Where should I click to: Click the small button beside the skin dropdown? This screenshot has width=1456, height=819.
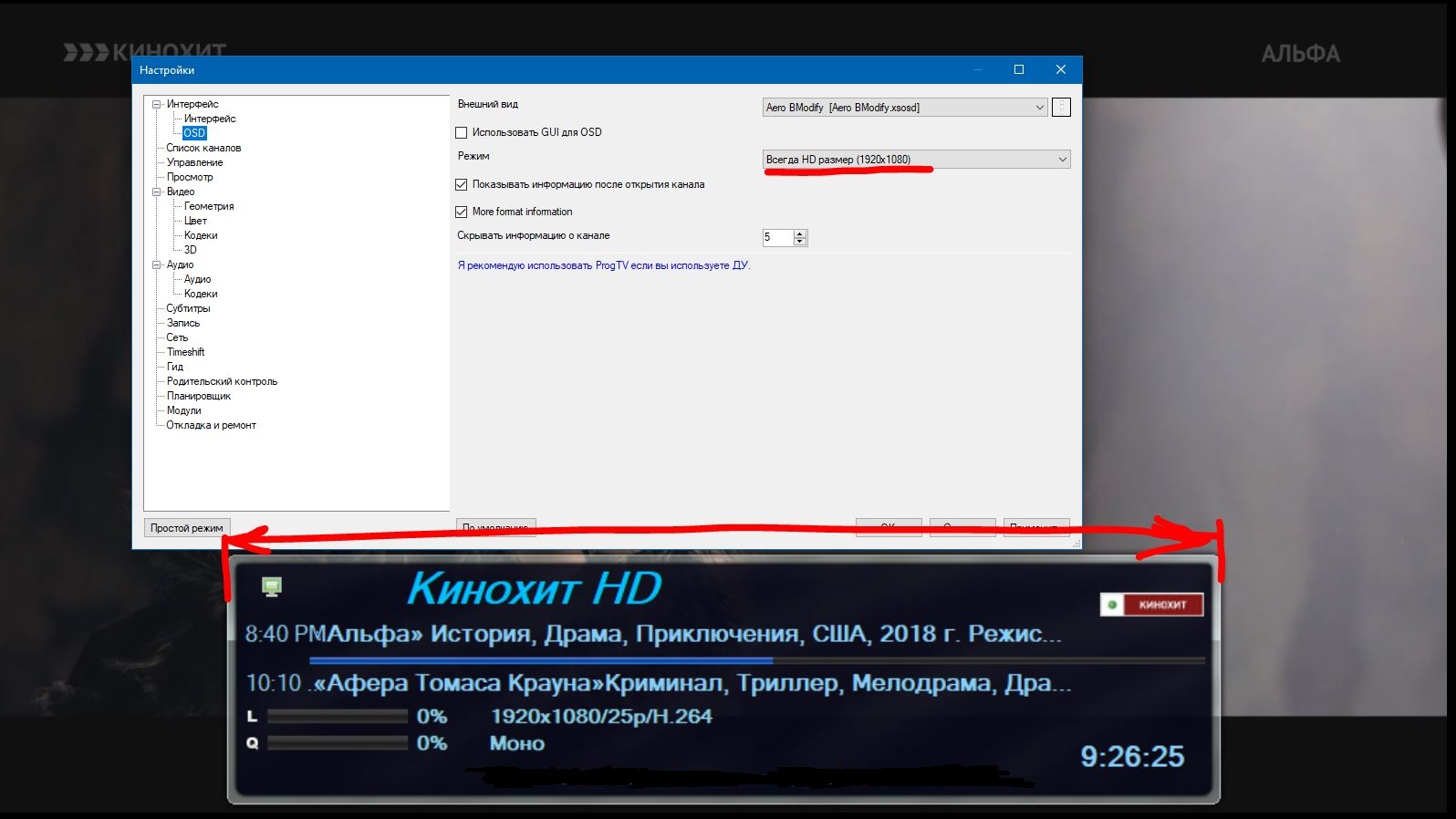[x=1060, y=108]
